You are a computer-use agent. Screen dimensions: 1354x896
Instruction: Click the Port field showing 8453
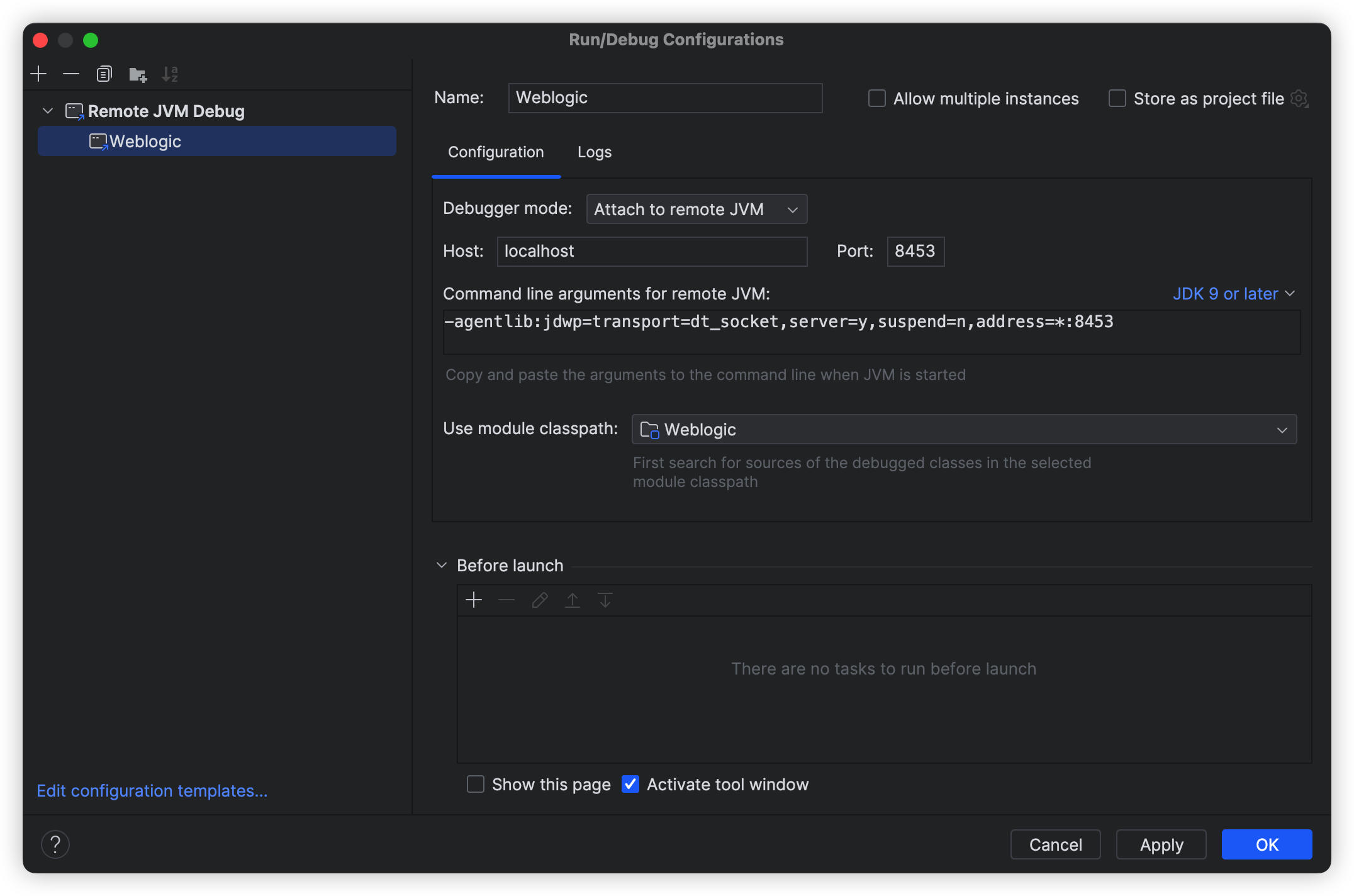pyautogui.click(x=915, y=252)
